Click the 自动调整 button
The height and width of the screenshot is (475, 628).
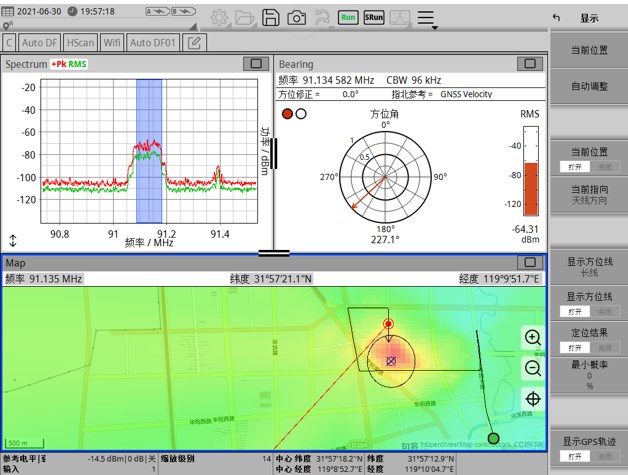click(588, 87)
